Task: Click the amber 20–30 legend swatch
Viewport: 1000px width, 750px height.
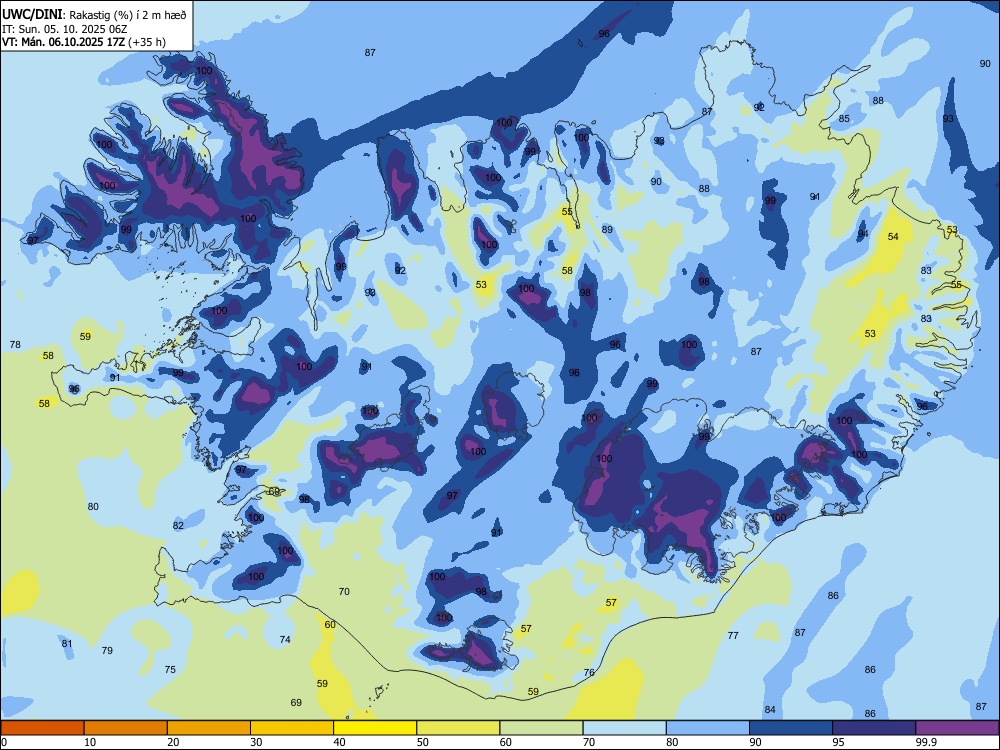Action: [x=209, y=728]
